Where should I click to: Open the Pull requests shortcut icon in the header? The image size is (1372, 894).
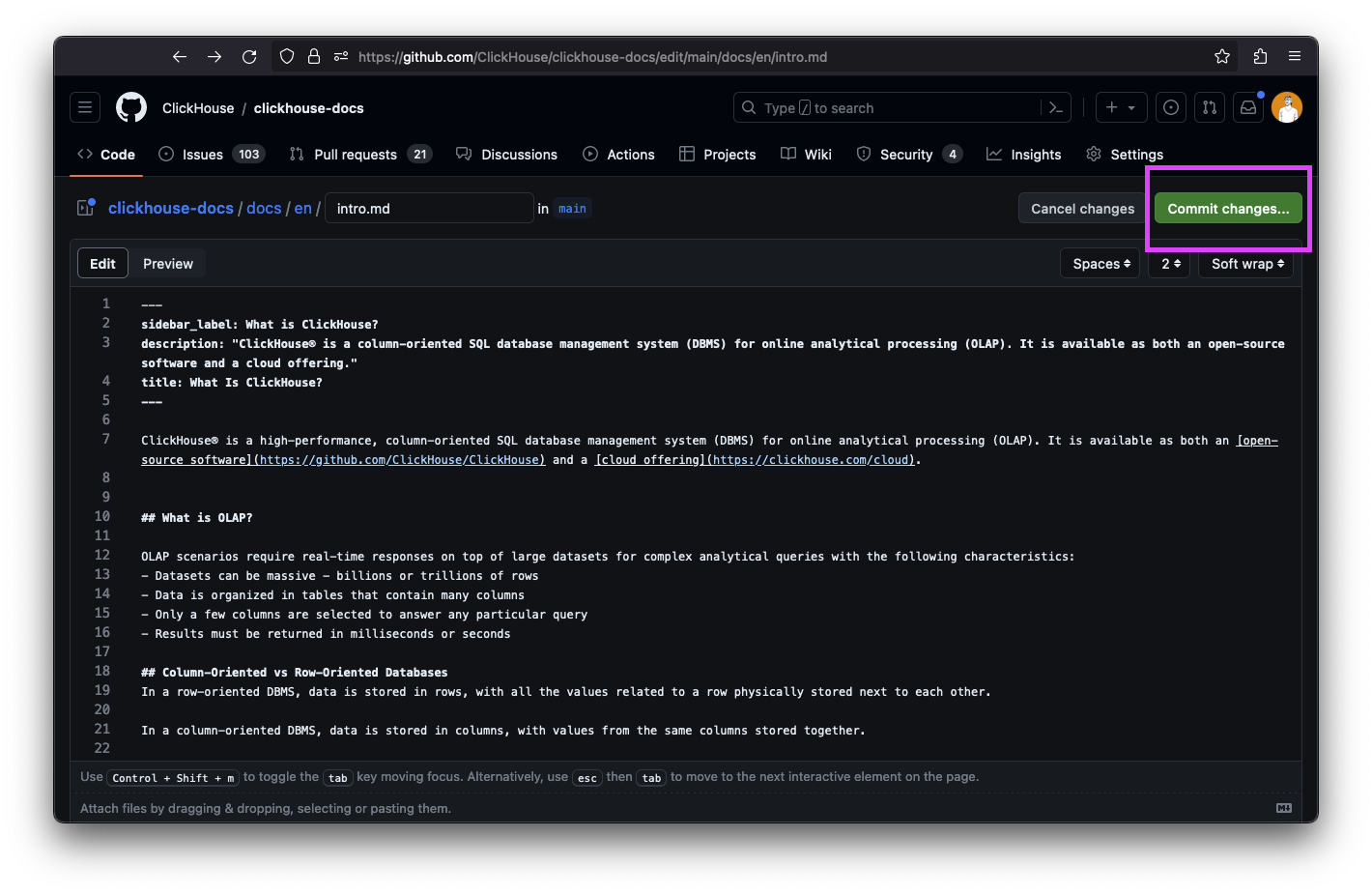point(1210,107)
